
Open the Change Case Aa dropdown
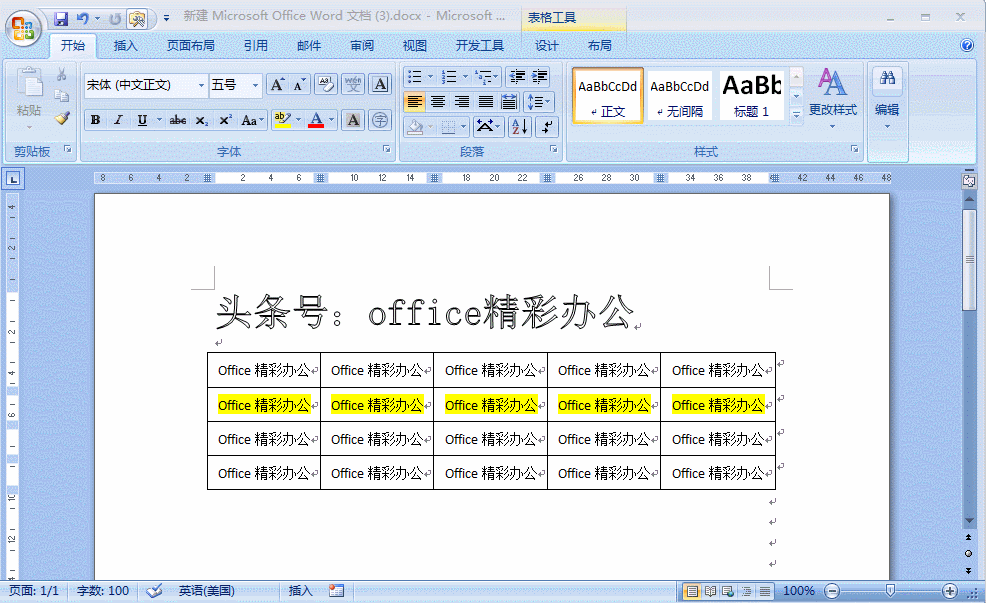click(x=253, y=120)
